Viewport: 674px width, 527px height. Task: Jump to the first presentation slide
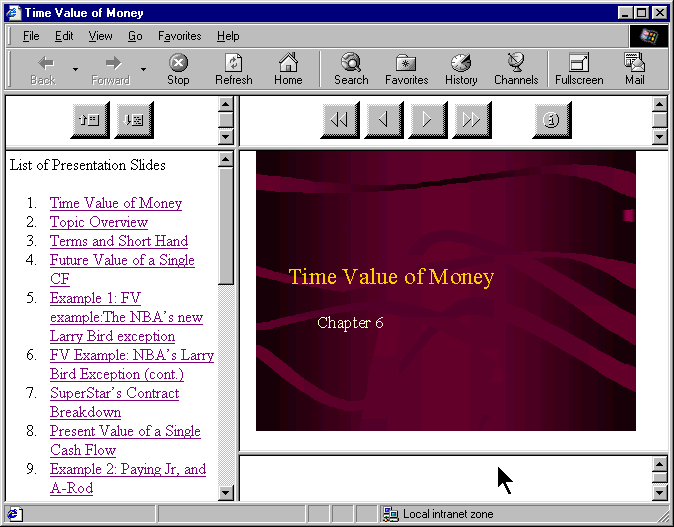[340, 120]
